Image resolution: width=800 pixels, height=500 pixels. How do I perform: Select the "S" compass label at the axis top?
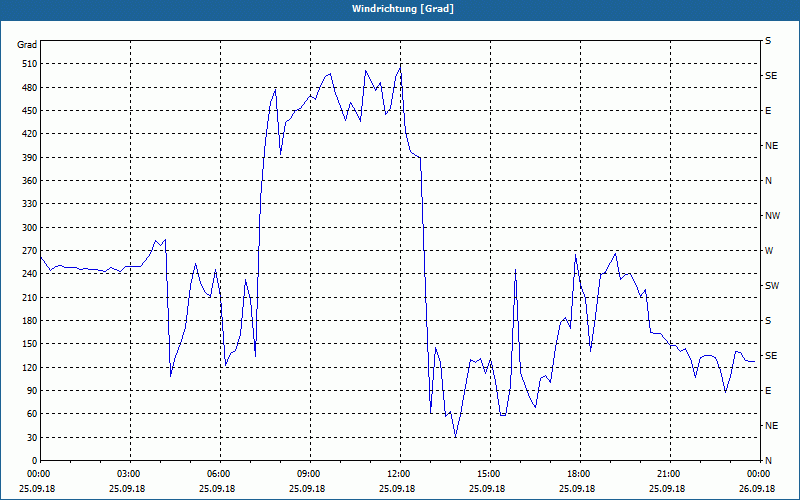(768, 41)
